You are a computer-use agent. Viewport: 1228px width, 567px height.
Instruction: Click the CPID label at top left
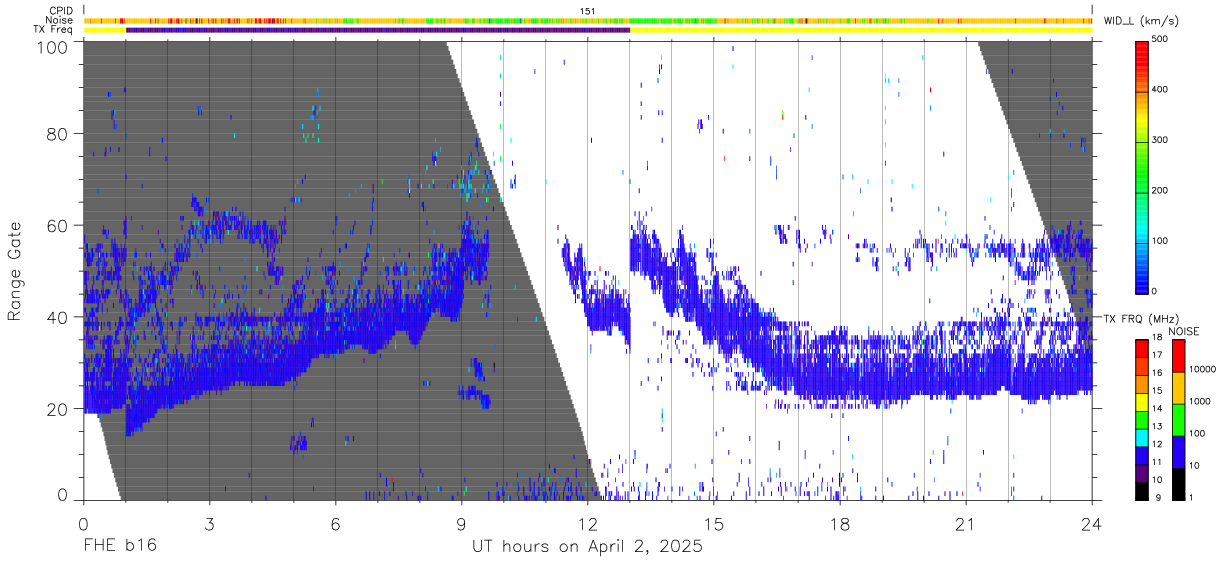60,11
